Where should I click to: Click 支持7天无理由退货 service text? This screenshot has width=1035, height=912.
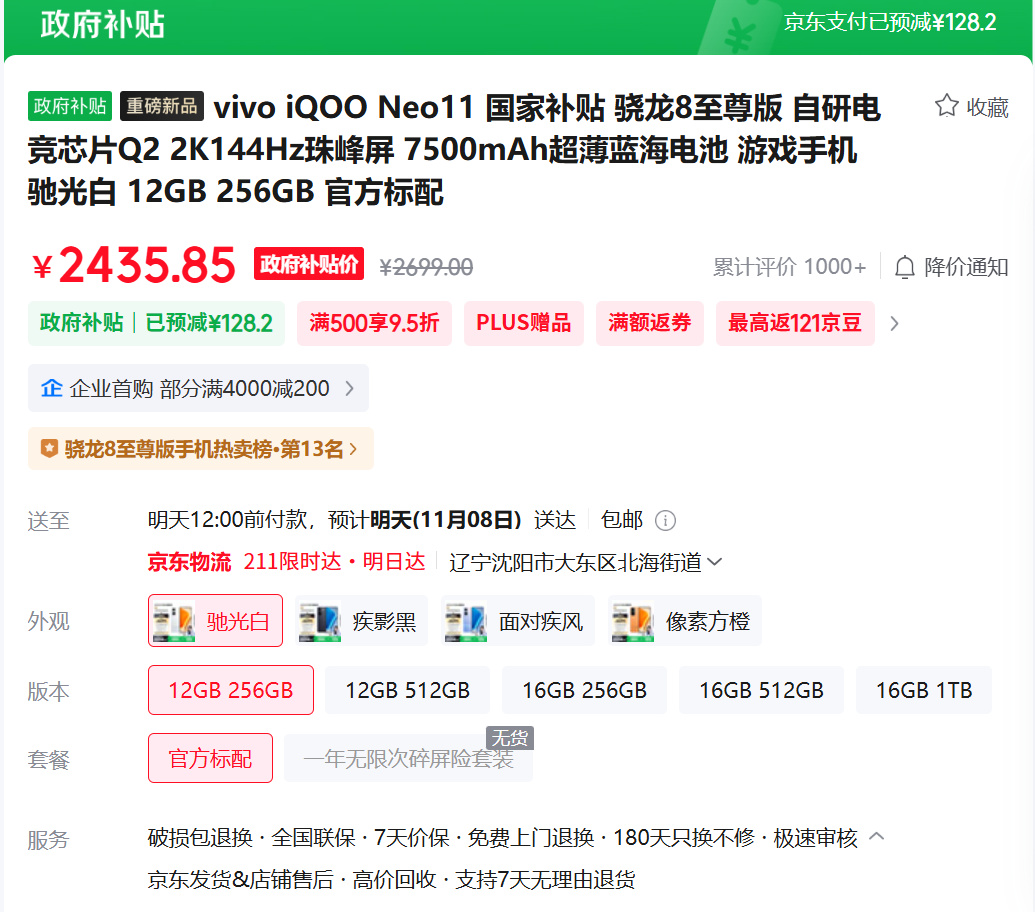click(545, 880)
